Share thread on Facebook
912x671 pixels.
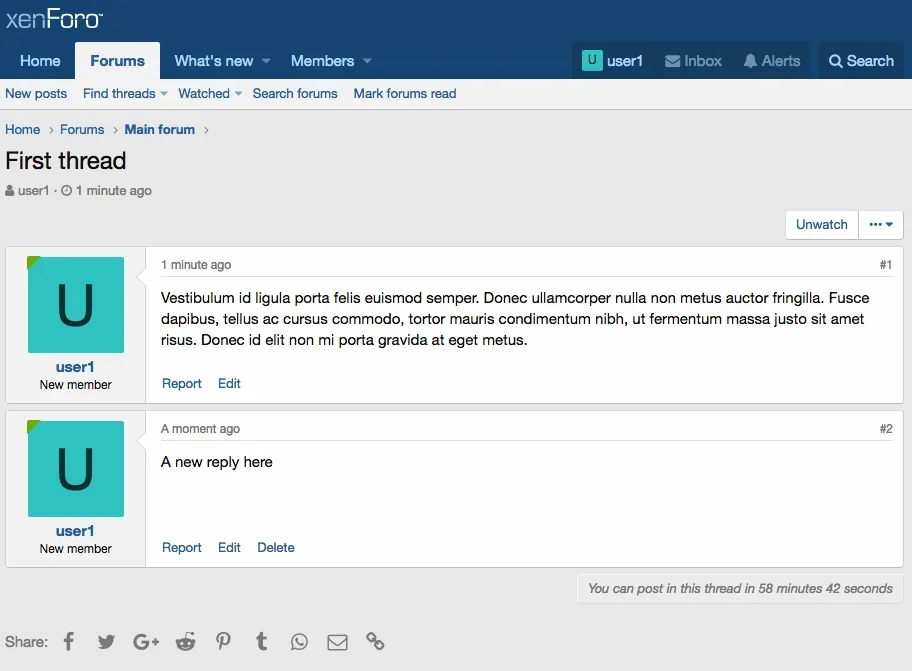pos(69,642)
